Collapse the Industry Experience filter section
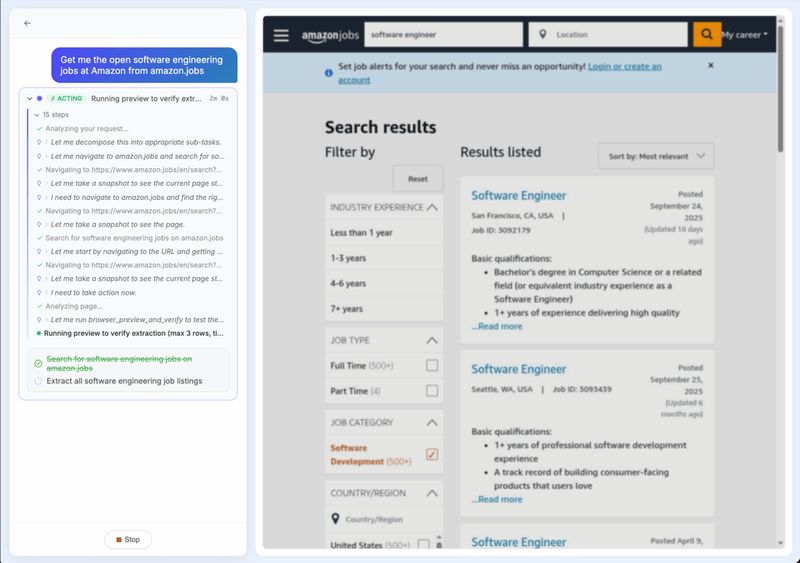The image size is (800, 563). pyautogui.click(x=432, y=207)
